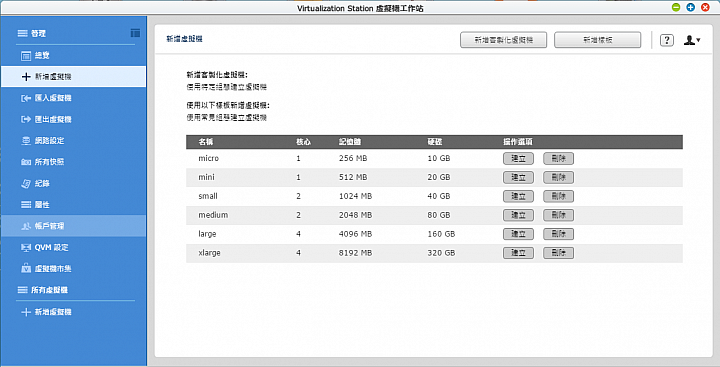Click the "40 GB" disk value
The image size is (720, 367).
439,196
